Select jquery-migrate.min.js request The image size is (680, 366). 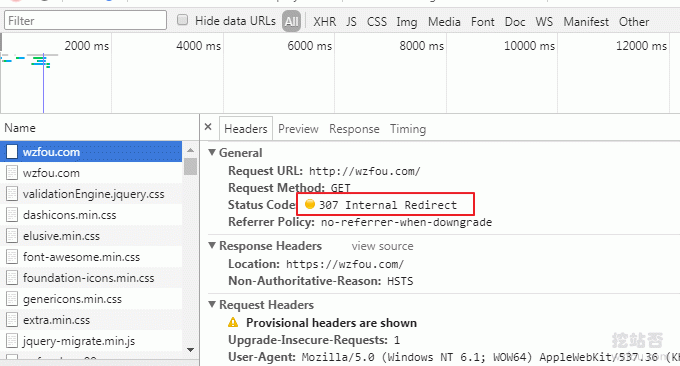coord(91,341)
